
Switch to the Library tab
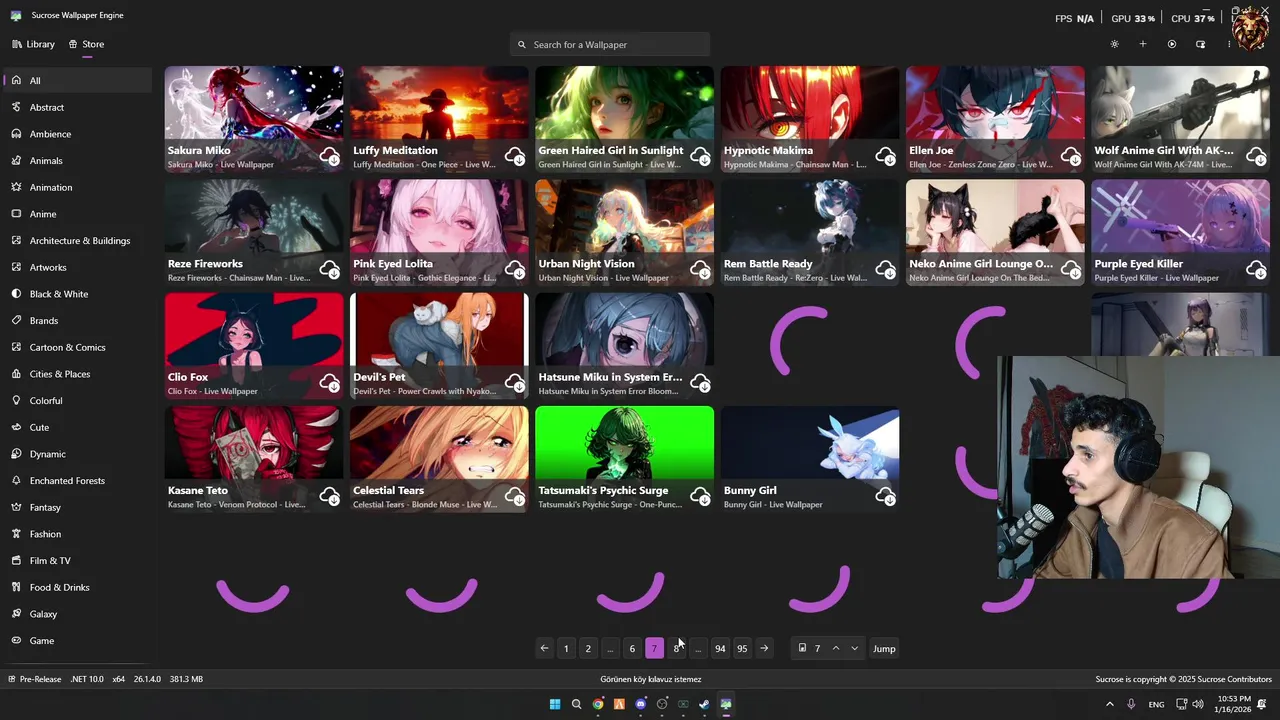coord(33,44)
